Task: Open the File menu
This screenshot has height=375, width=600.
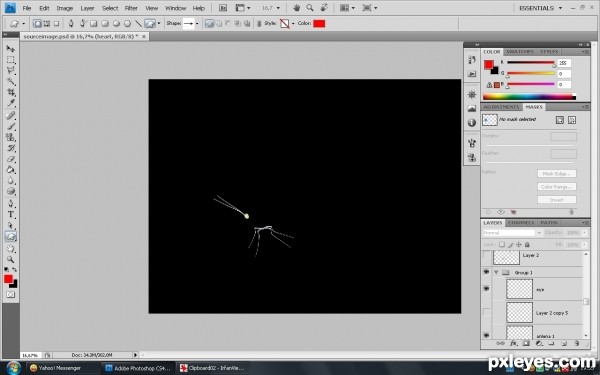Action: click(27, 8)
